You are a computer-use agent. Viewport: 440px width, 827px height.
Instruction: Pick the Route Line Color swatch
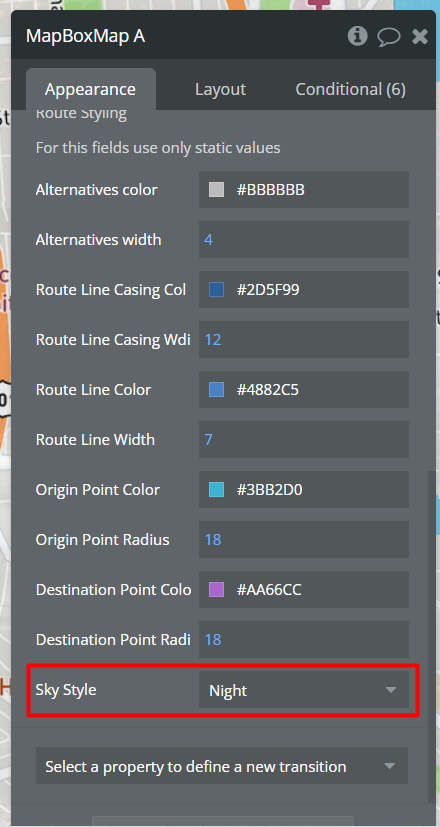click(216, 389)
